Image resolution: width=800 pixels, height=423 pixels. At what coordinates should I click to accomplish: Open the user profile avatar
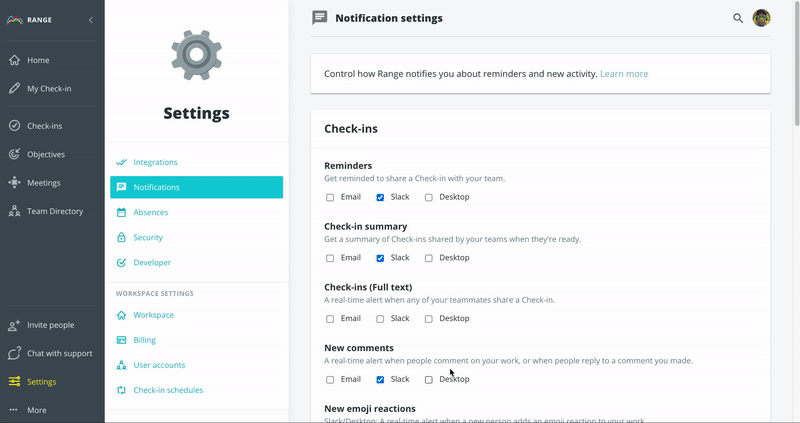[761, 18]
